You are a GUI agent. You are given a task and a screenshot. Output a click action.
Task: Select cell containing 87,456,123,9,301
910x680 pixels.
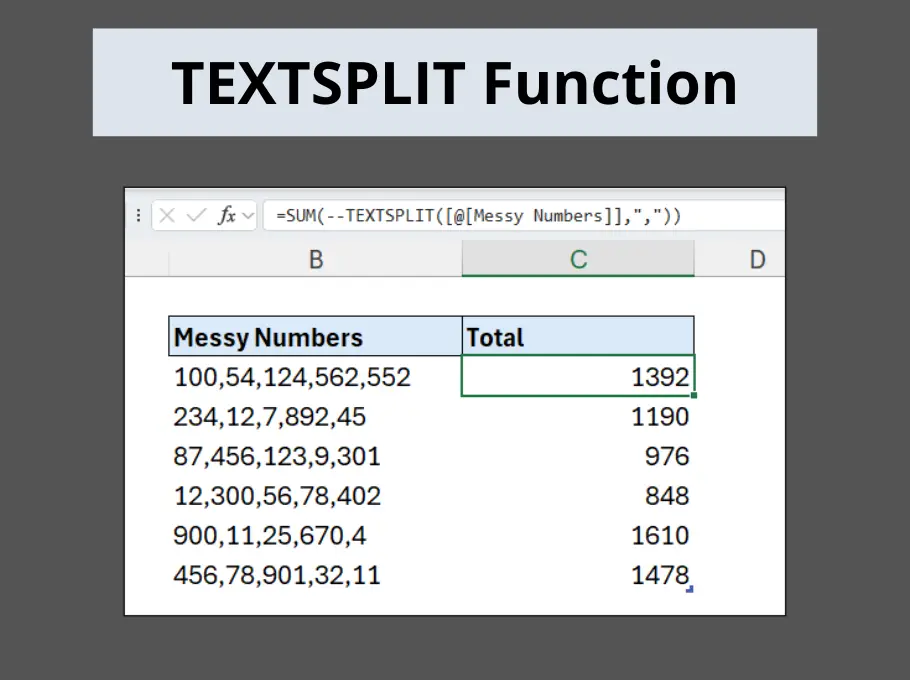[x=315, y=456]
